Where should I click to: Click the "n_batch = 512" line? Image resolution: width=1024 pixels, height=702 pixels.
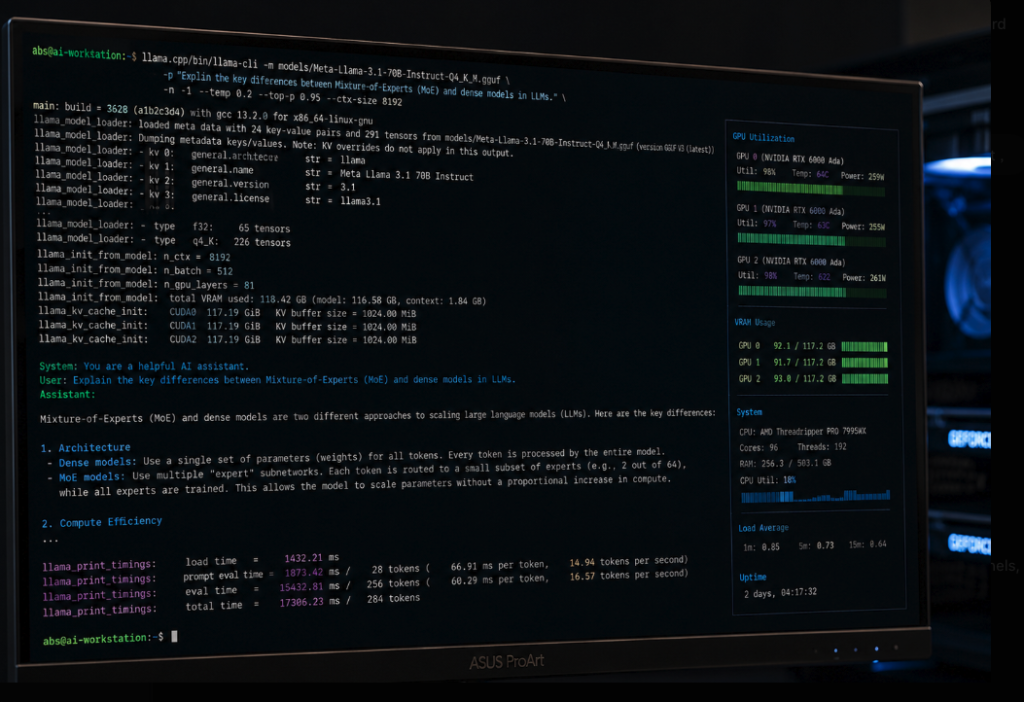[x=135, y=270]
